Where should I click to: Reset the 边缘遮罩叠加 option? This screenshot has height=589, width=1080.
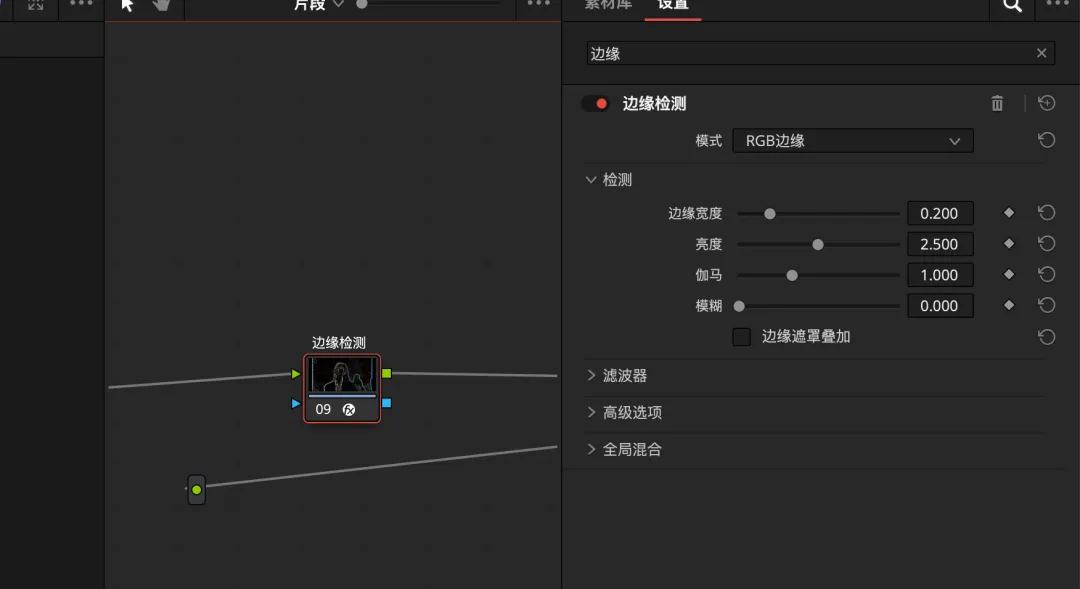click(x=1046, y=337)
